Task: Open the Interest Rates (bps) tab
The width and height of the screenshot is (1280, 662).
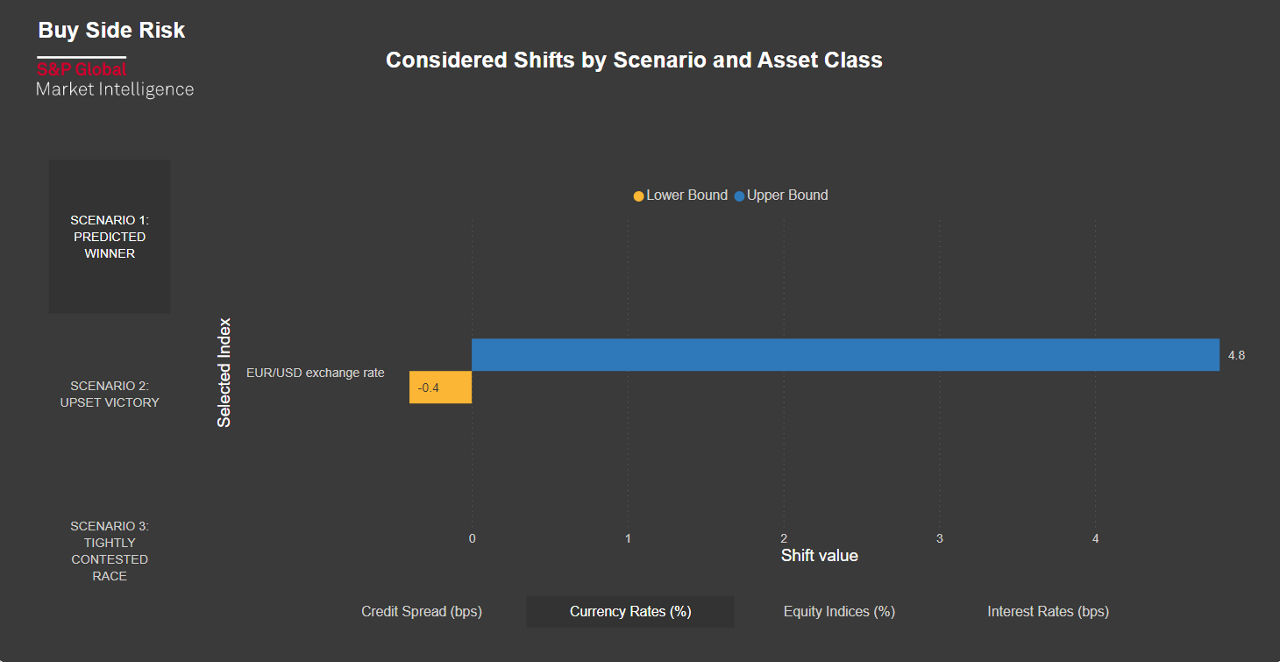Action: click(1048, 611)
